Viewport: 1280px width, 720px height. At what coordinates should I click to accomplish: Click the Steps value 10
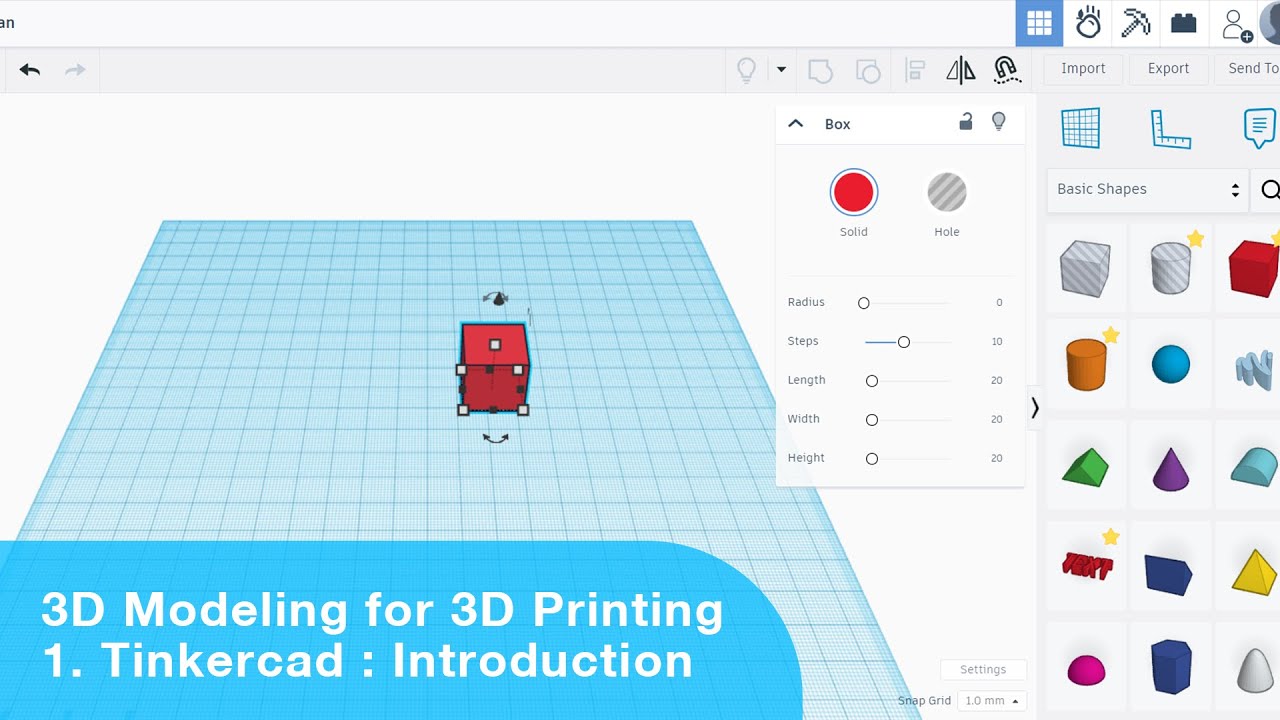tap(997, 342)
